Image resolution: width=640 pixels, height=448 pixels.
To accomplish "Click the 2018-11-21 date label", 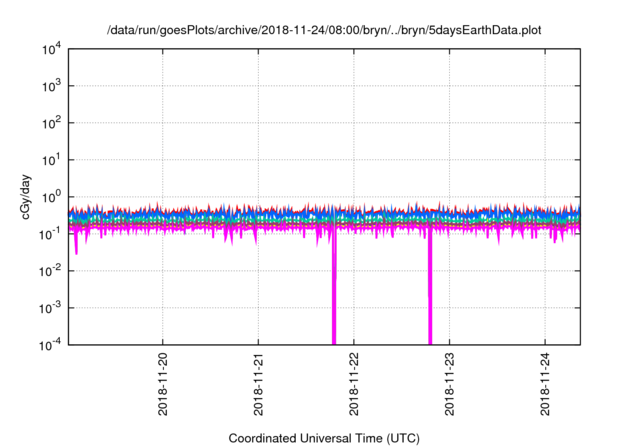I will [x=258, y=384].
